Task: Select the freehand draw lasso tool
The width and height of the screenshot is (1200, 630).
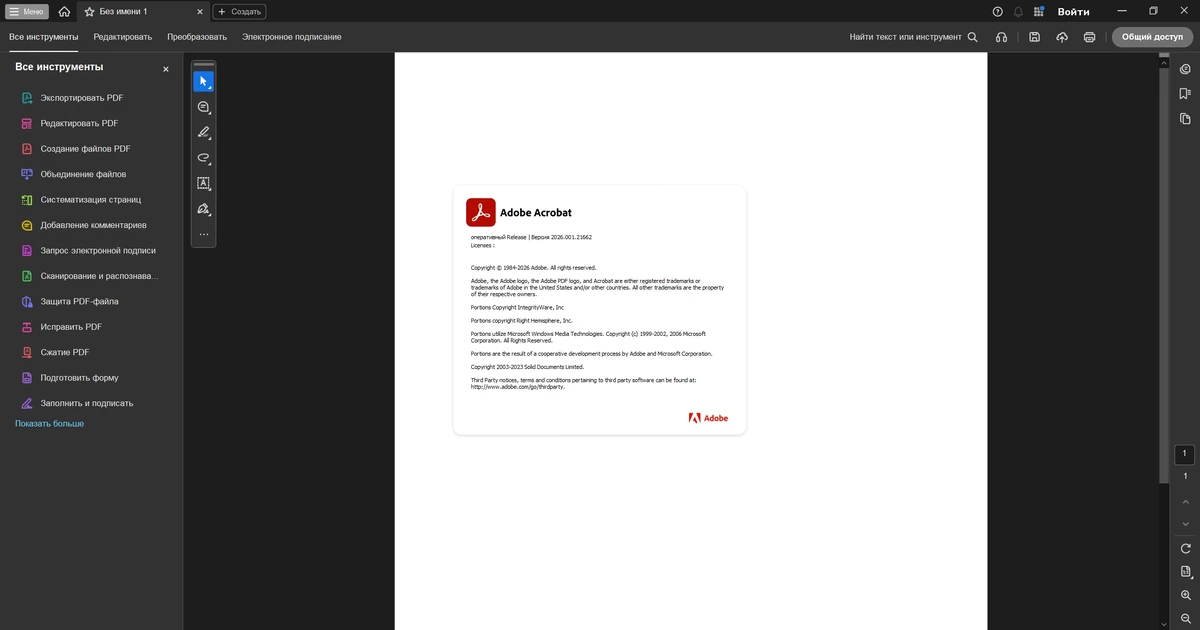Action: [203, 158]
